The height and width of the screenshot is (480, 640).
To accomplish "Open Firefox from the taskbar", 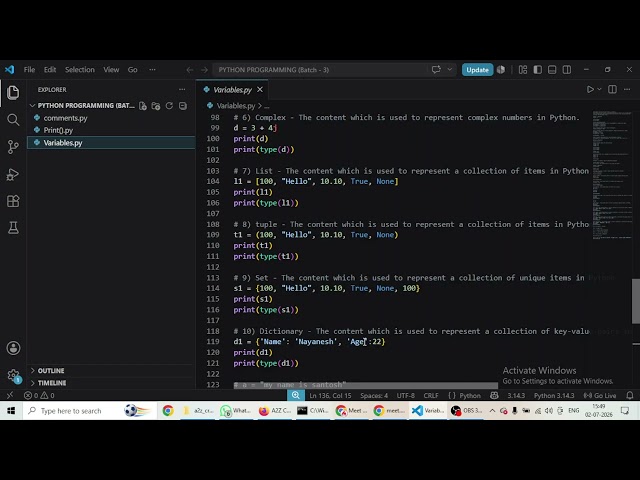I will [275, 411].
